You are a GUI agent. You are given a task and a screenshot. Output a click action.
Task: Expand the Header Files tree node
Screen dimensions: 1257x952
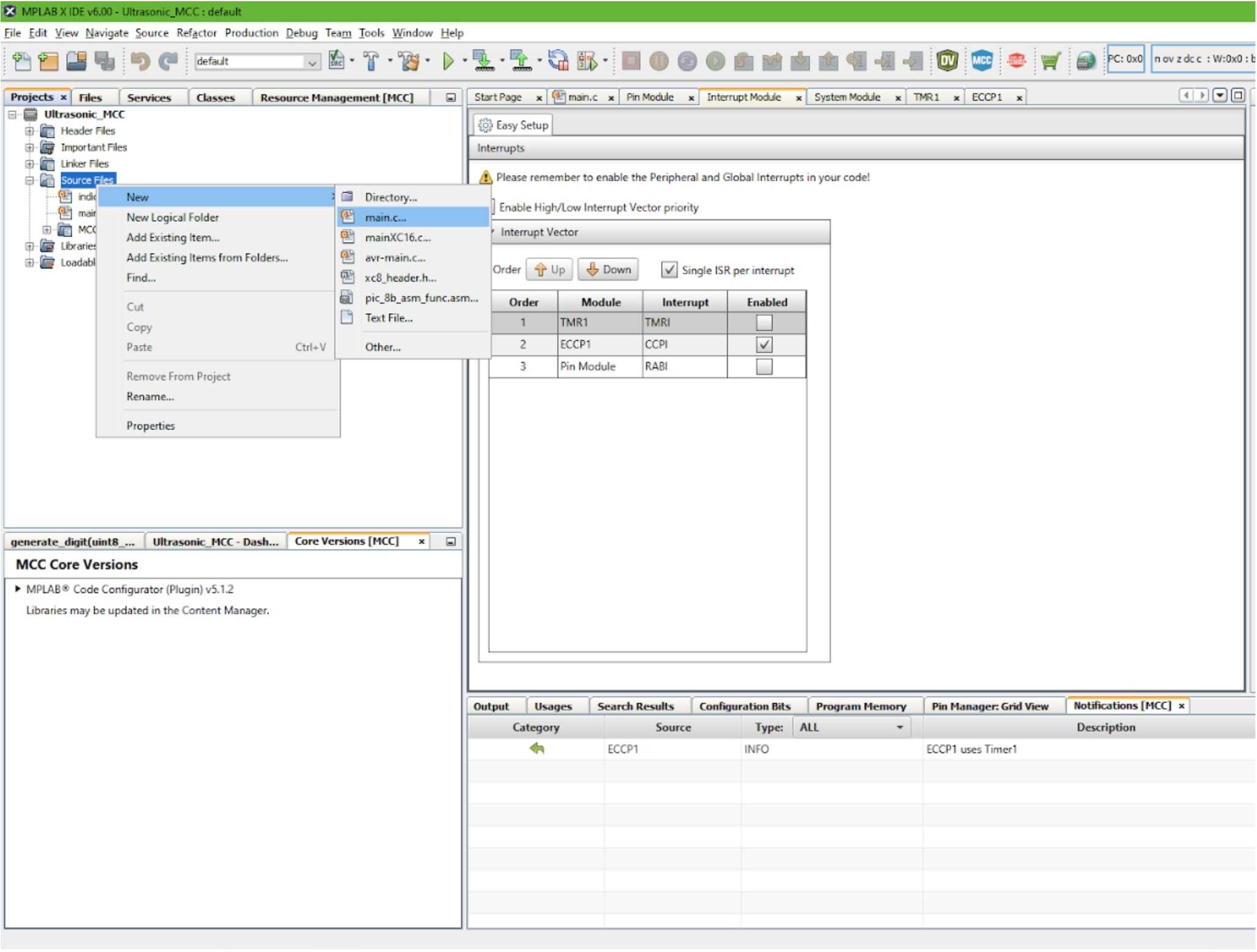(x=29, y=131)
